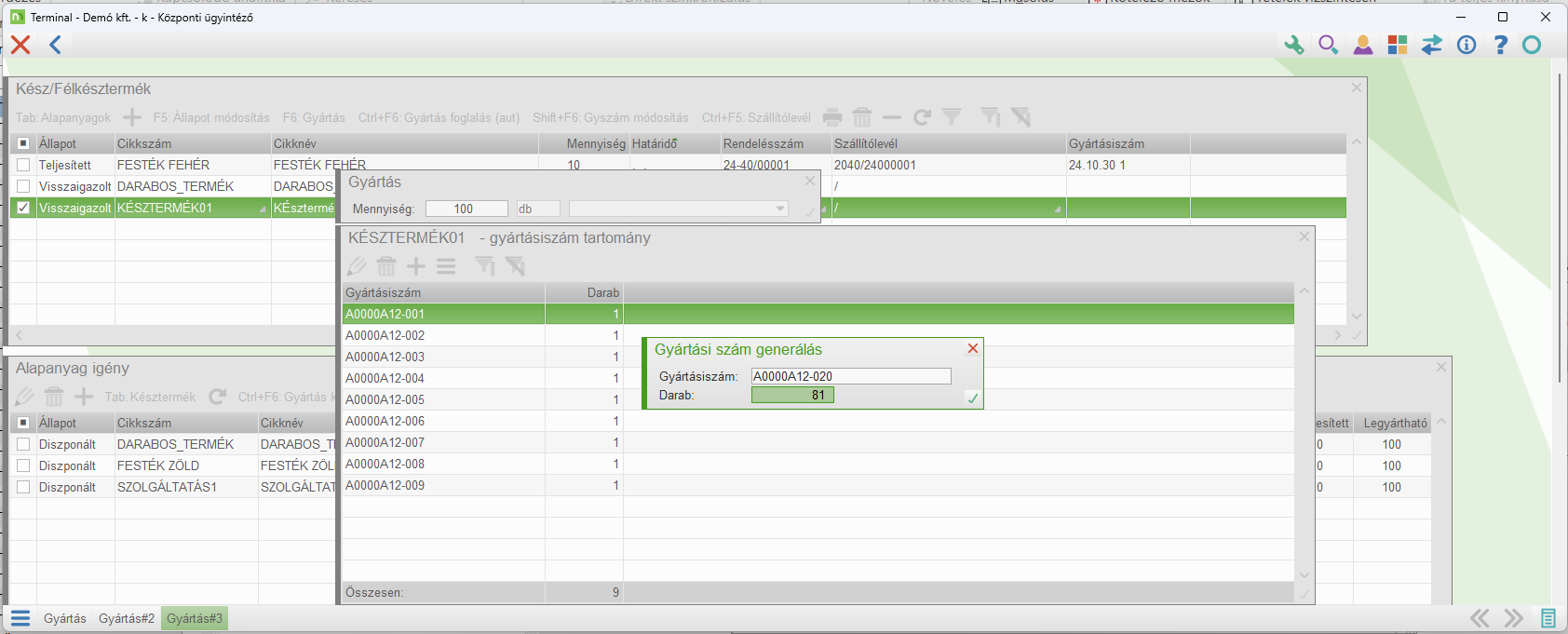Open the user profile icon

pos(1363,45)
